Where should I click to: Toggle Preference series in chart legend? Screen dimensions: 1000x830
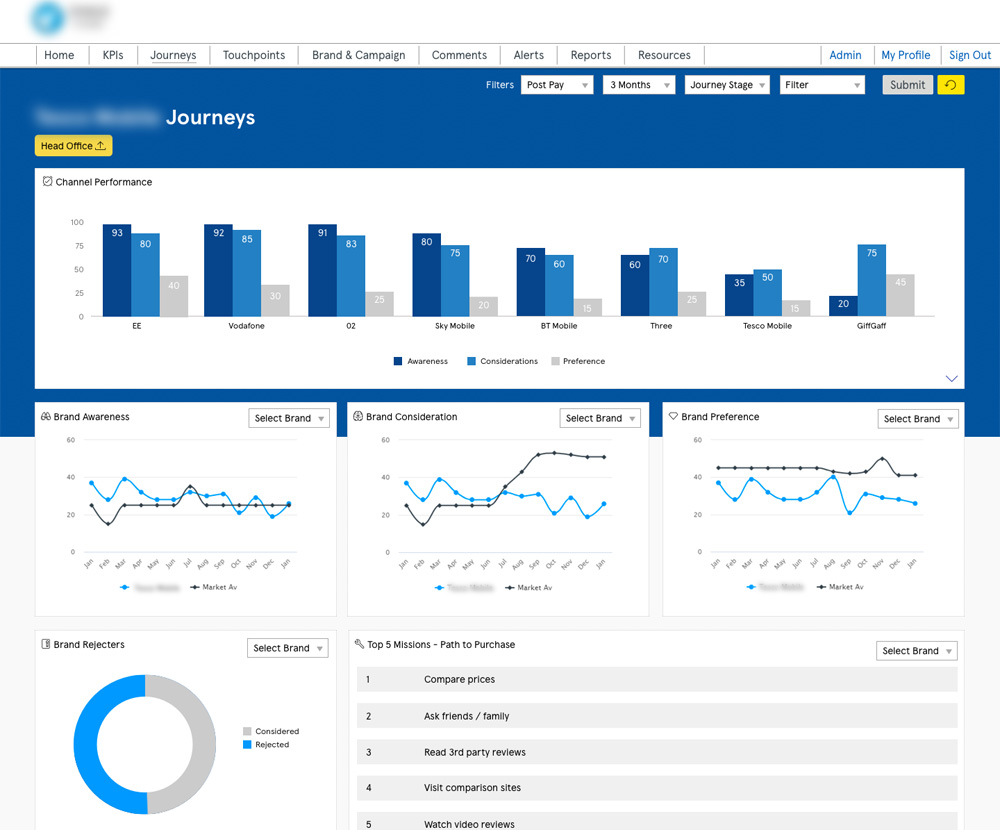(578, 361)
